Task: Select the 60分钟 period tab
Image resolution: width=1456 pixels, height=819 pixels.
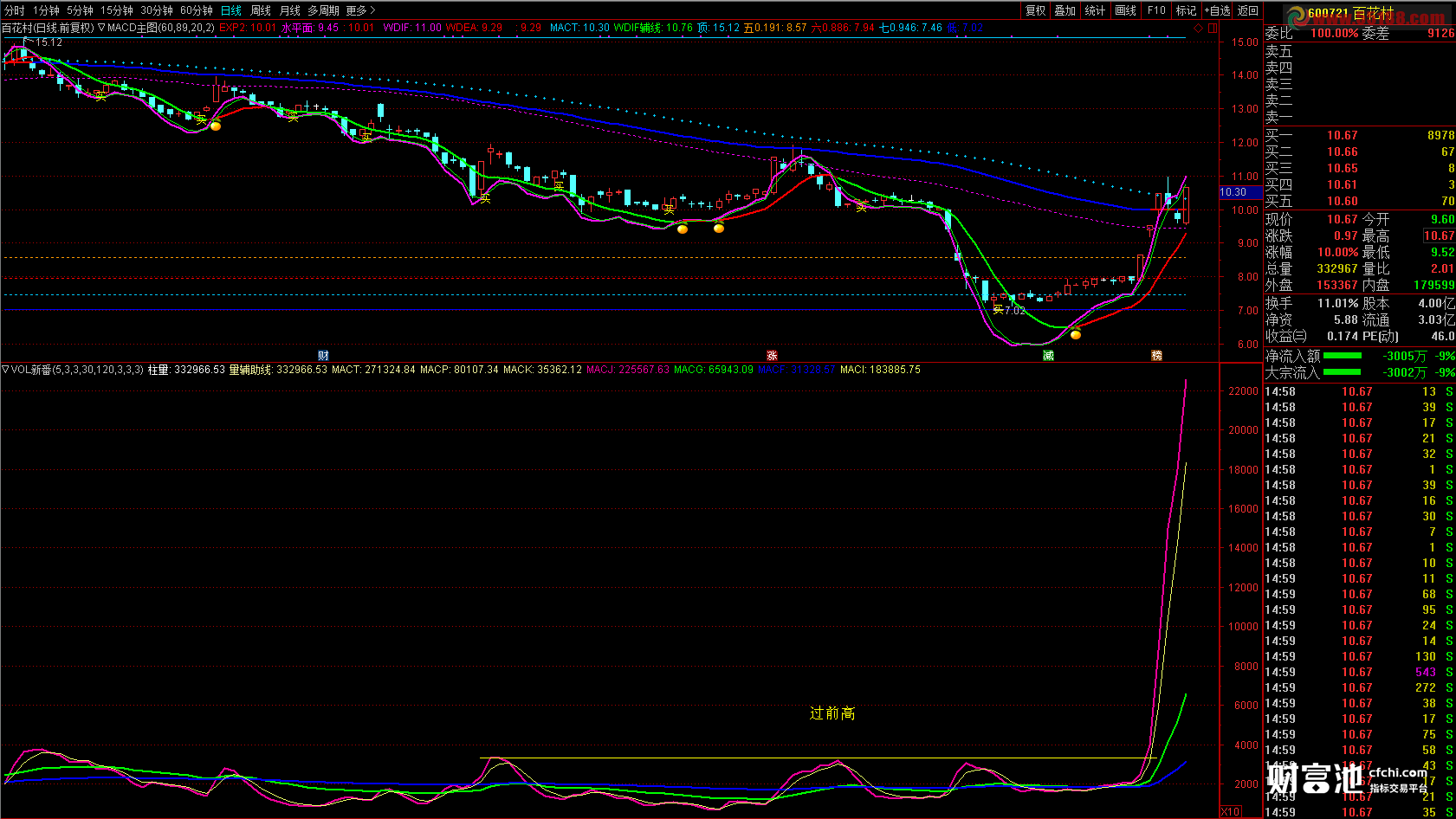Action: (197, 10)
